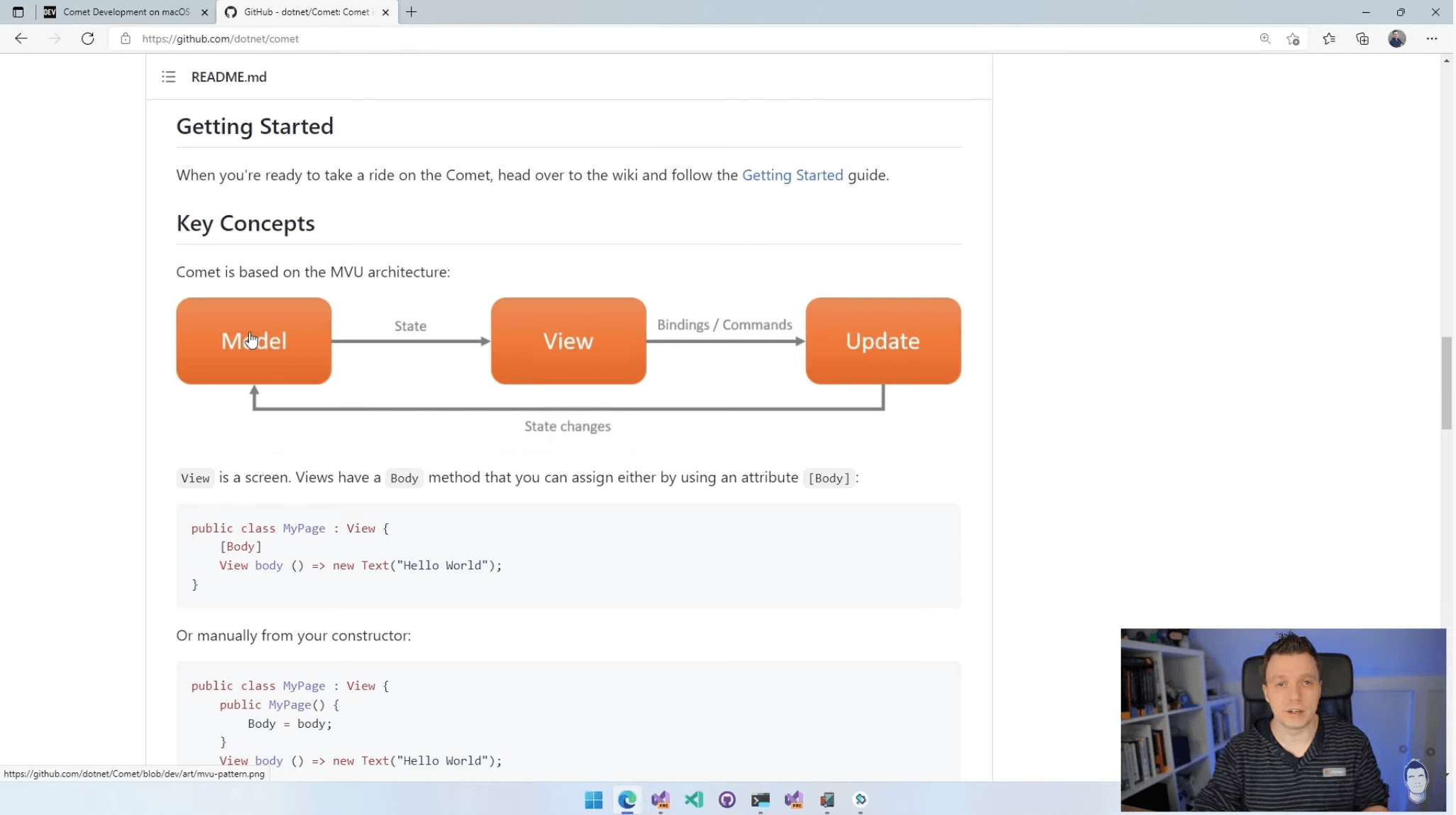The image size is (1456, 815).
Task: Go back to the previous page
Action: (21, 39)
